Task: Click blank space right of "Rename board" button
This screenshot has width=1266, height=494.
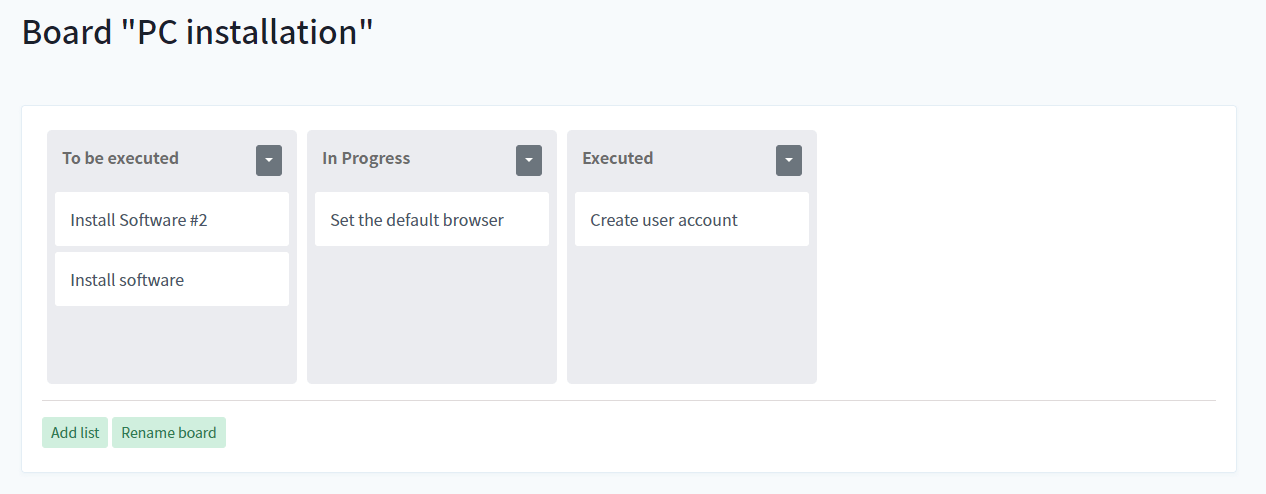Action: click(x=700, y=433)
